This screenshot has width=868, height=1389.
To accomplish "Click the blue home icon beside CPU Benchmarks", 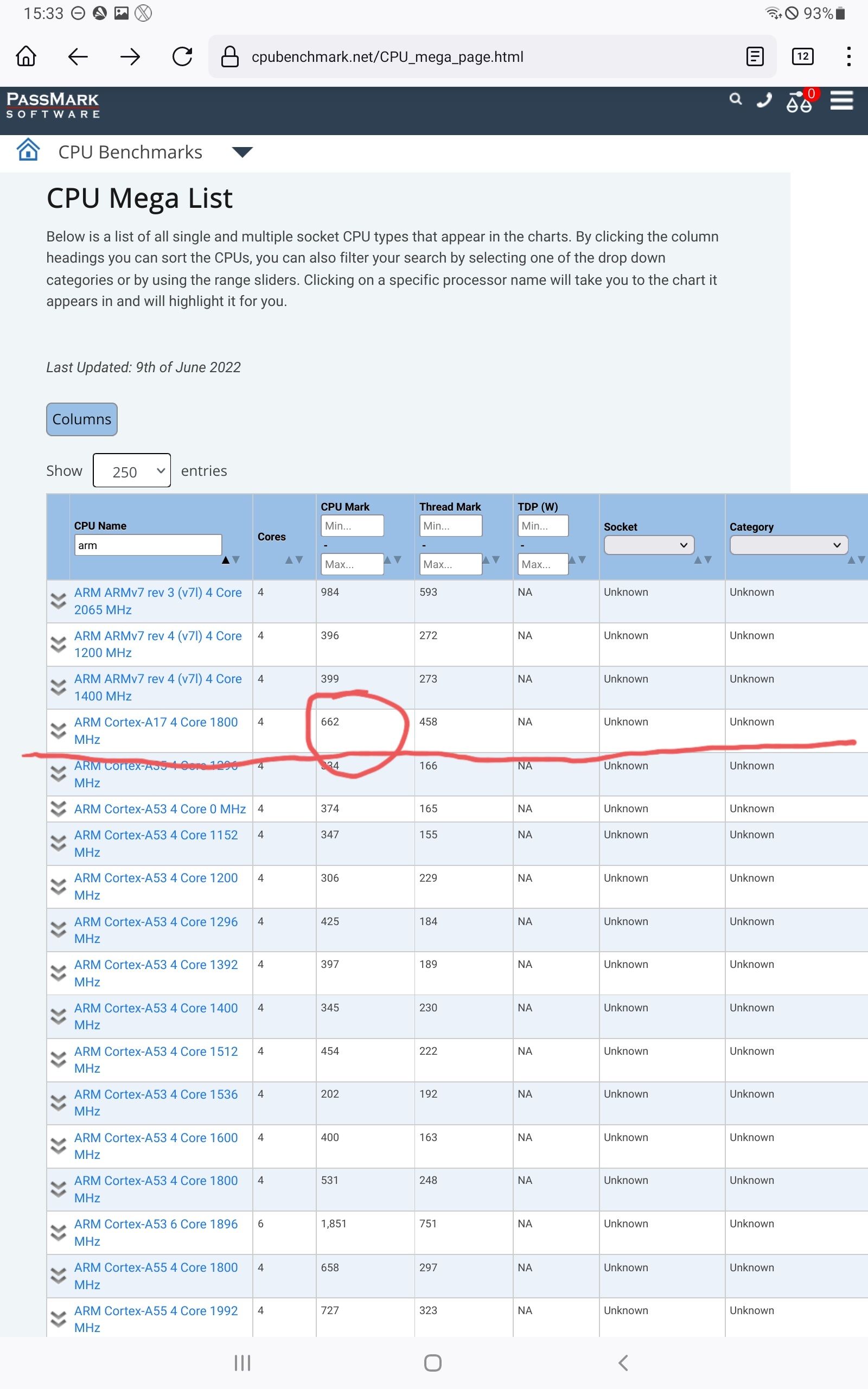I will (x=28, y=150).
